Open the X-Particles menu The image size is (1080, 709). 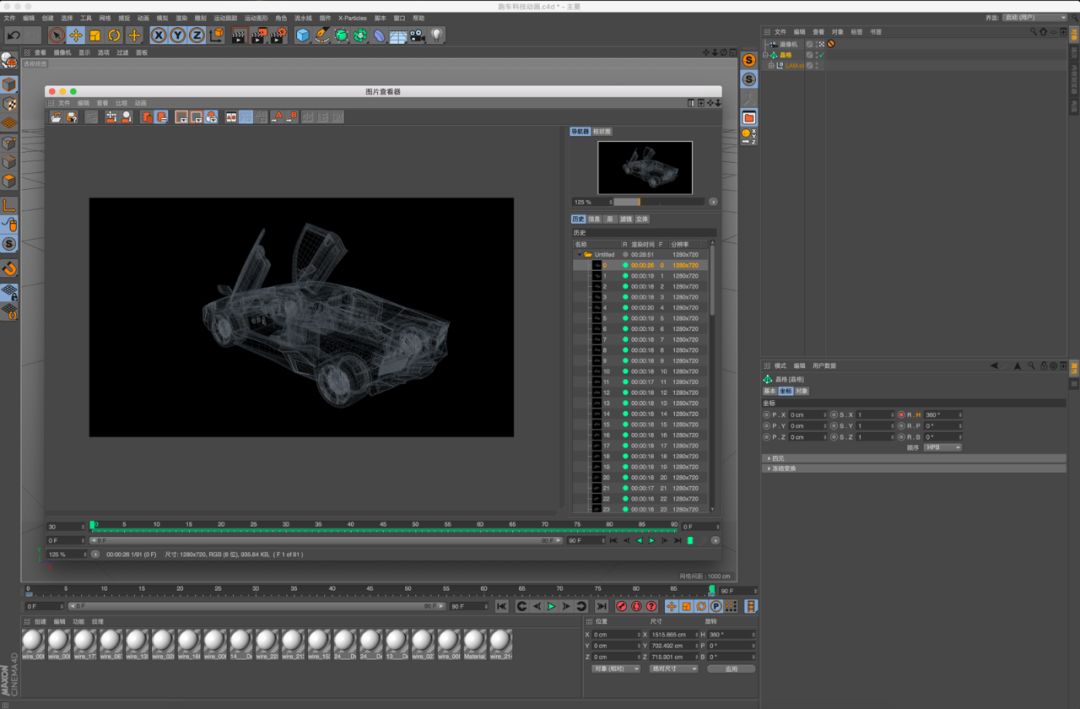[x=352, y=18]
